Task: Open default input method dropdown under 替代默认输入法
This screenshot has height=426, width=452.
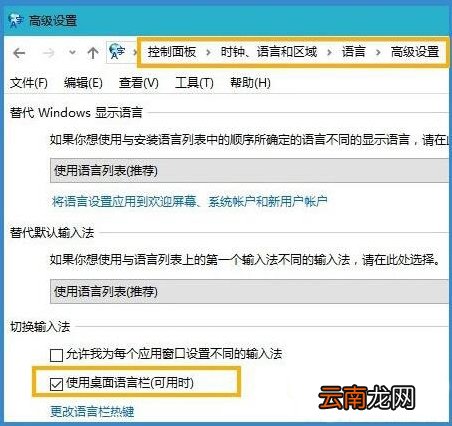Action: 249,292
